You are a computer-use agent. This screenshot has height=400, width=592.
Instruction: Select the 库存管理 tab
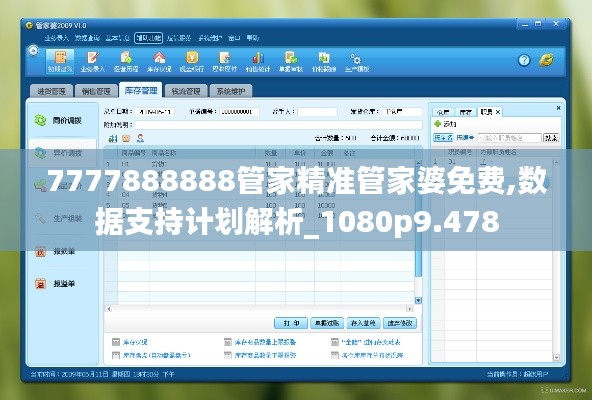[x=141, y=90]
